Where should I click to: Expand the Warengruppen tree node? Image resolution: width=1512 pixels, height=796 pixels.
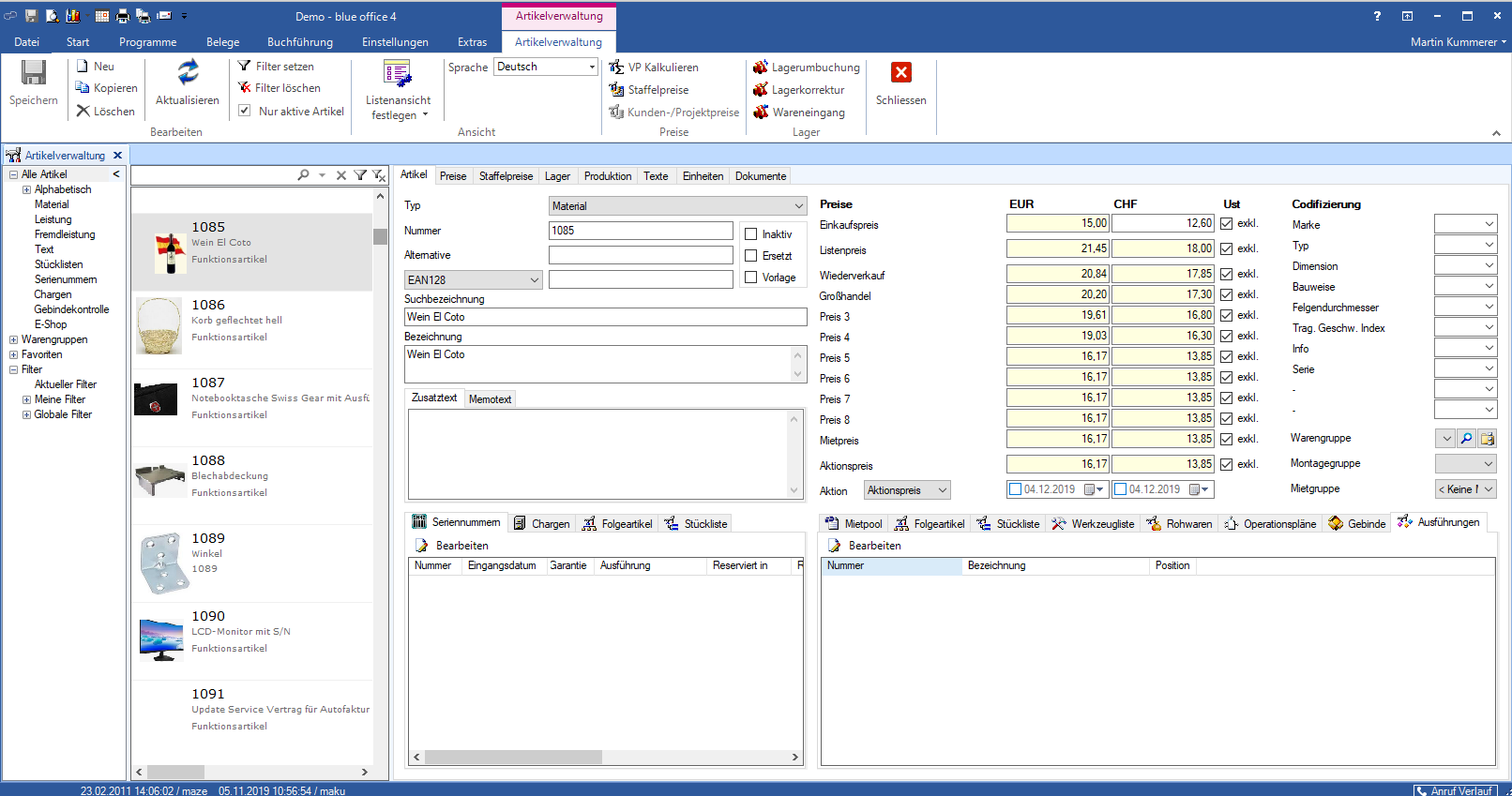click(13, 339)
